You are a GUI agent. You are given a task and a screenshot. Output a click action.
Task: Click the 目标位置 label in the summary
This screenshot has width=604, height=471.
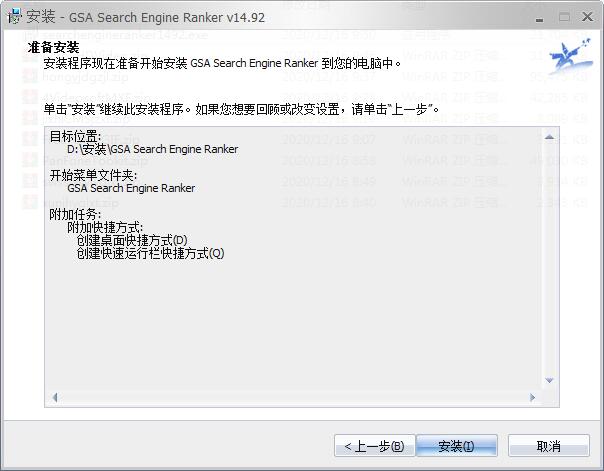76,136
